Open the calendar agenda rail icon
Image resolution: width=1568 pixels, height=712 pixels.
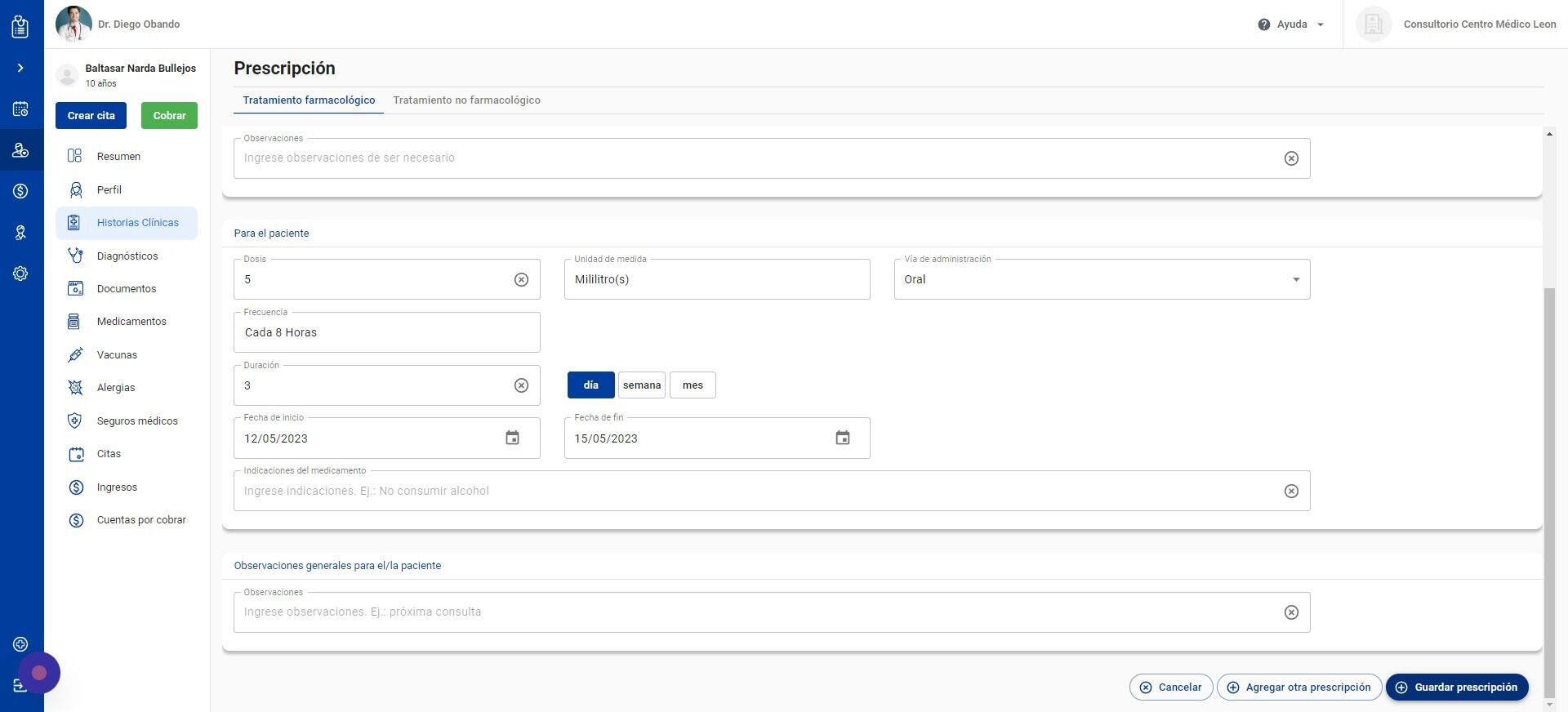(20, 109)
